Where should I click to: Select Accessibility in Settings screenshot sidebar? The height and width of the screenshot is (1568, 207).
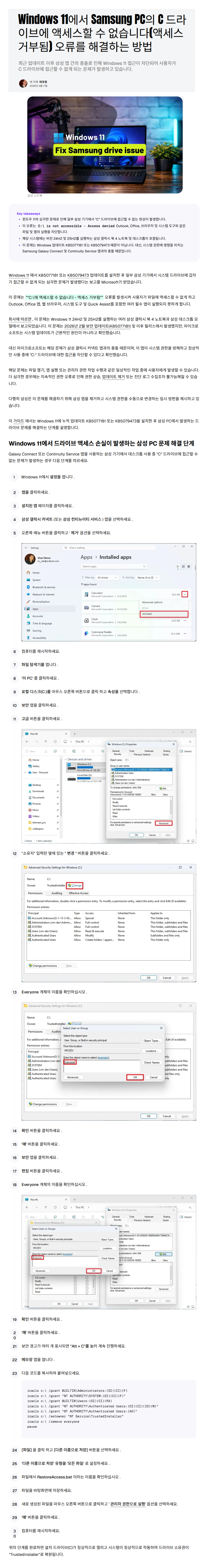(x=39, y=638)
